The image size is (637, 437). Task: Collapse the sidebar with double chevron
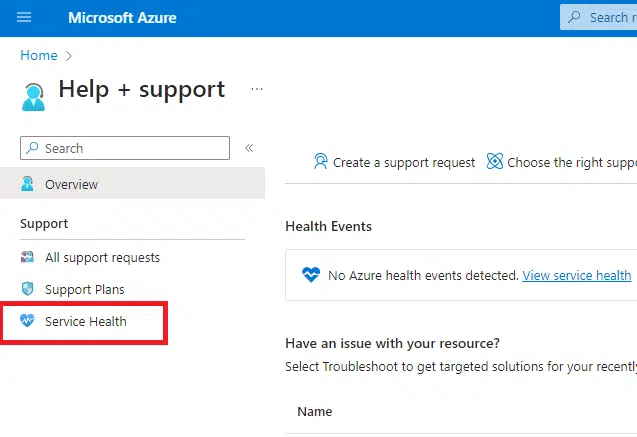(249, 148)
